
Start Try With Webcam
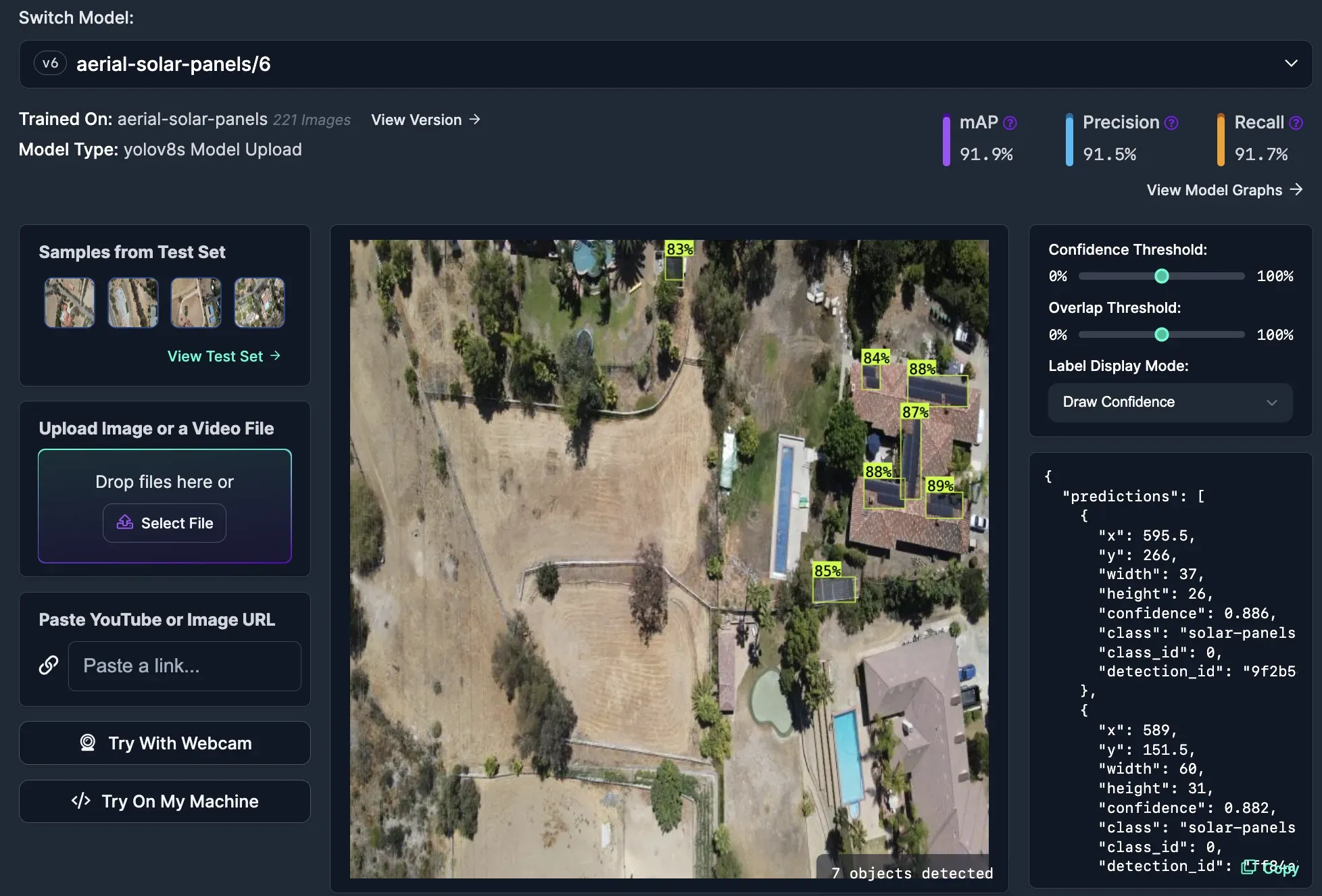click(165, 743)
